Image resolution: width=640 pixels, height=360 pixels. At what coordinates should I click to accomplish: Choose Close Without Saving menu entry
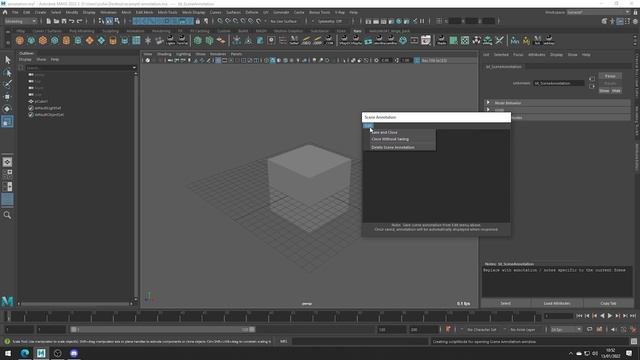tap(390, 139)
